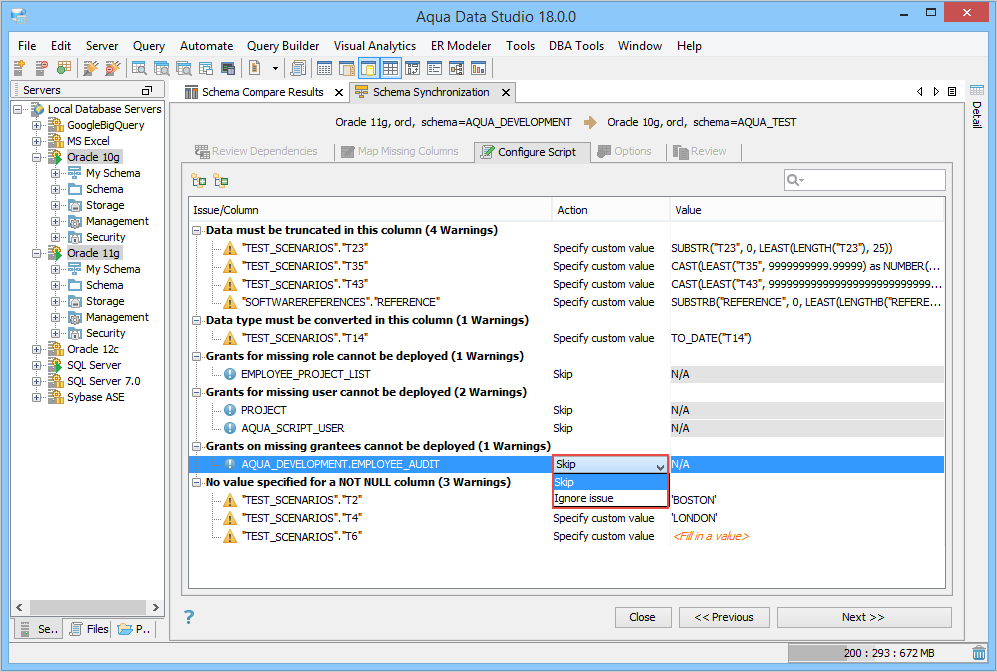997x672 pixels.
Task: Collapse the Oracle 10g server node
Action: tap(37, 157)
